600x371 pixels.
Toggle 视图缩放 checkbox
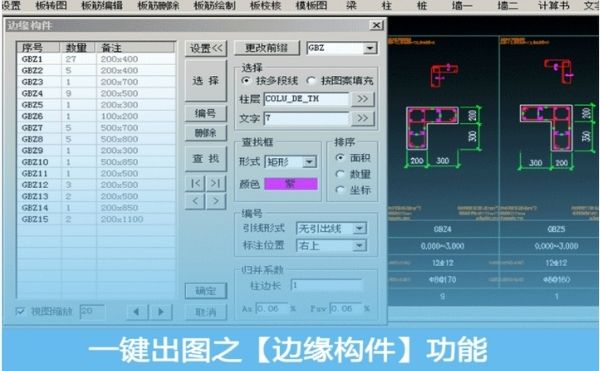(x=20, y=311)
